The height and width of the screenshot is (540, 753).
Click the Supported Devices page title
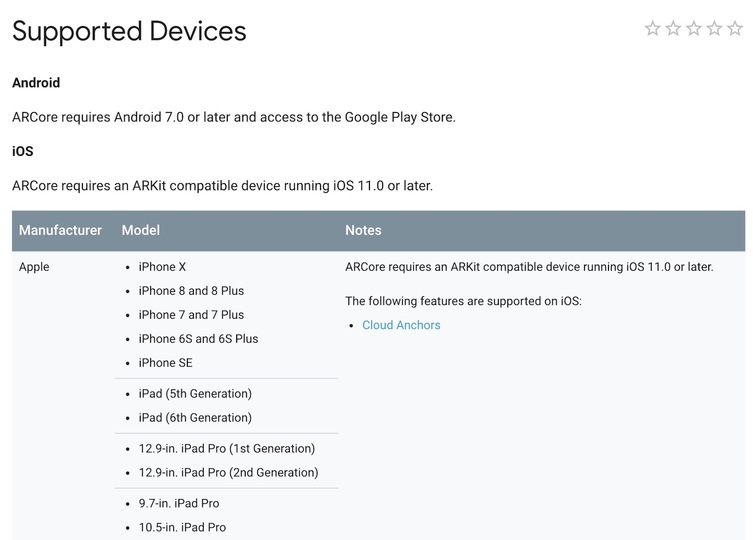(x=129, y=31)
